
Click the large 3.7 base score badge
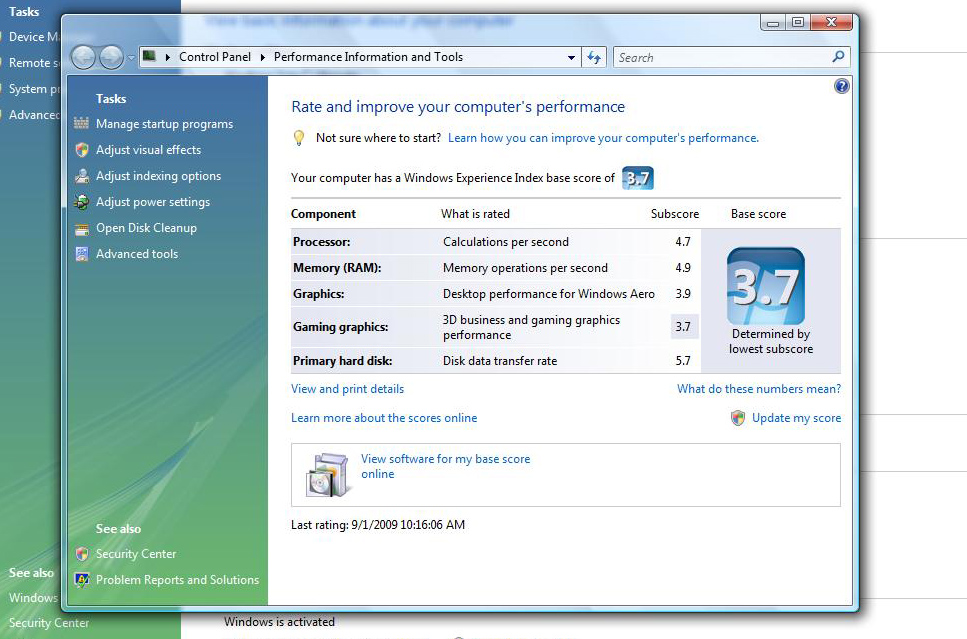(x=766, y=286)
